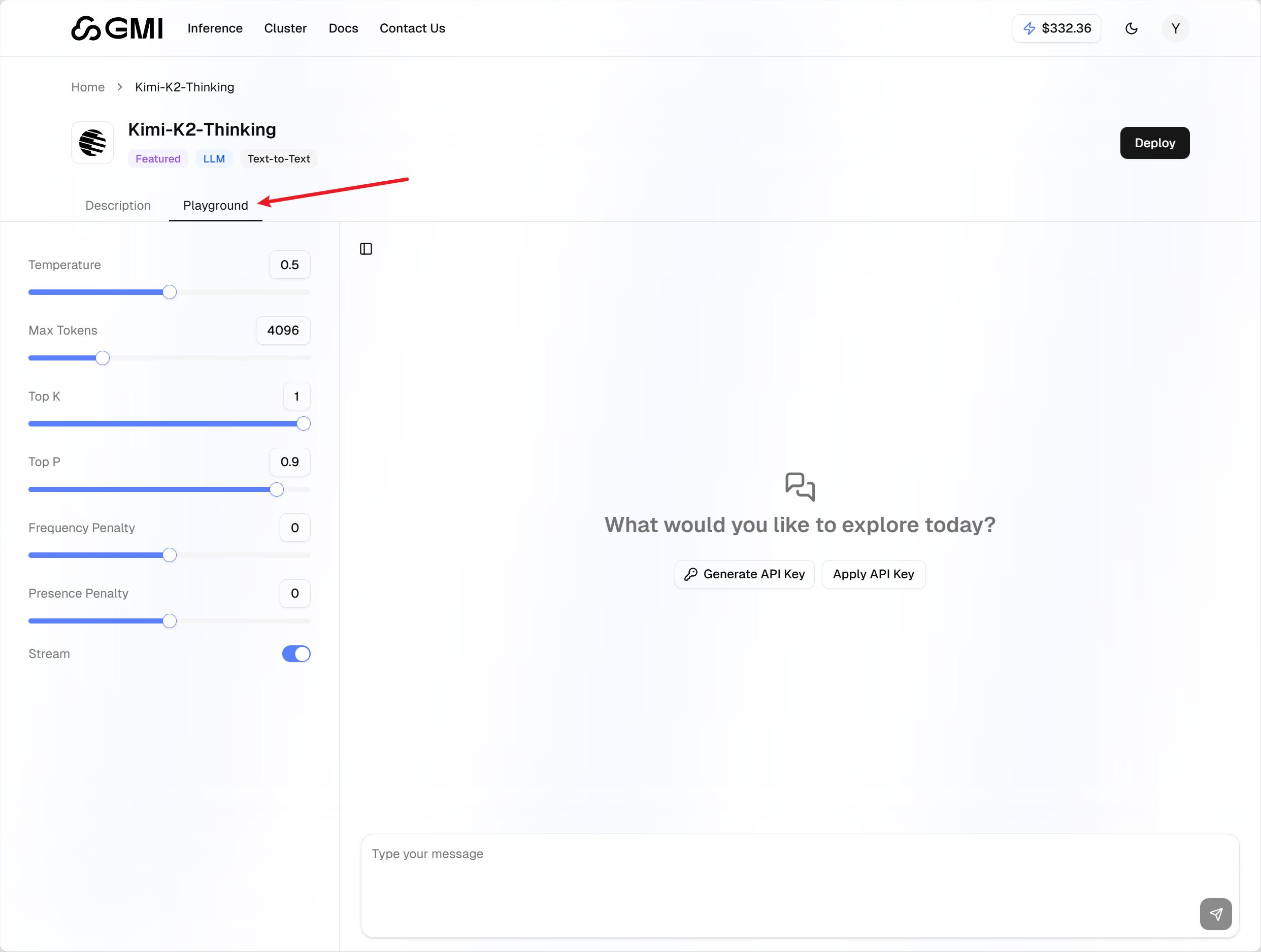Open the $332.36 credits balance
Image resolution: width=1261 pixels, height=952 pixels.
(1056, 28)
